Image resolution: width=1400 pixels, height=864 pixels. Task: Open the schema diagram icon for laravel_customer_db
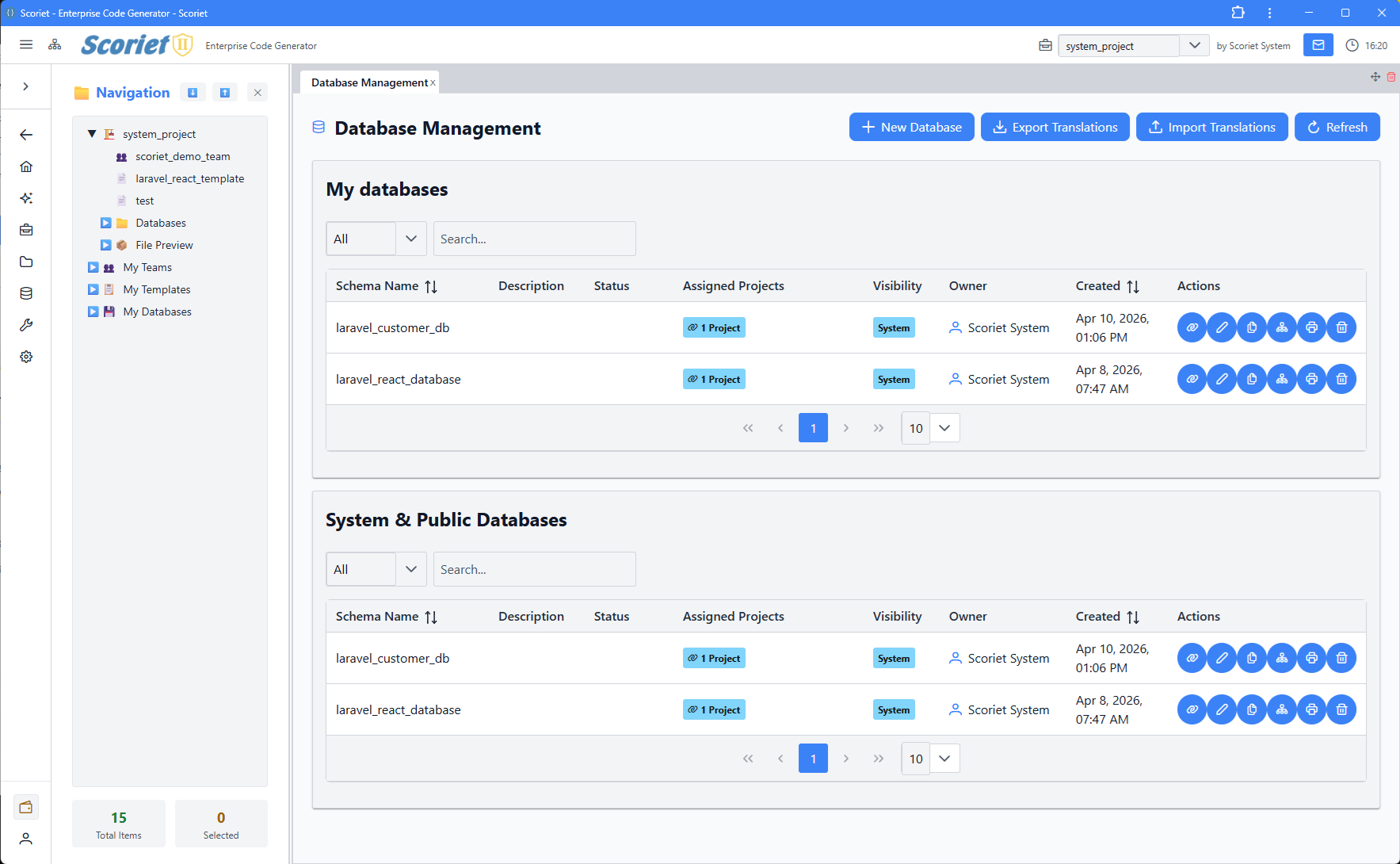click(1282, 327)
